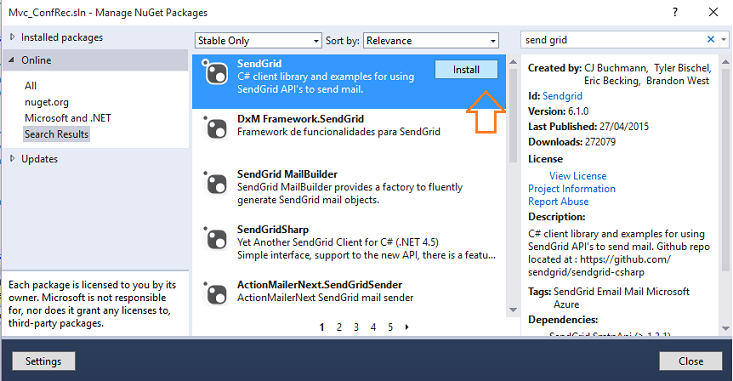Click the 'Framework de funcionalidades para SendGrid' description
Viewport: 733px width, 381px height.
click(x=338, y=131)
